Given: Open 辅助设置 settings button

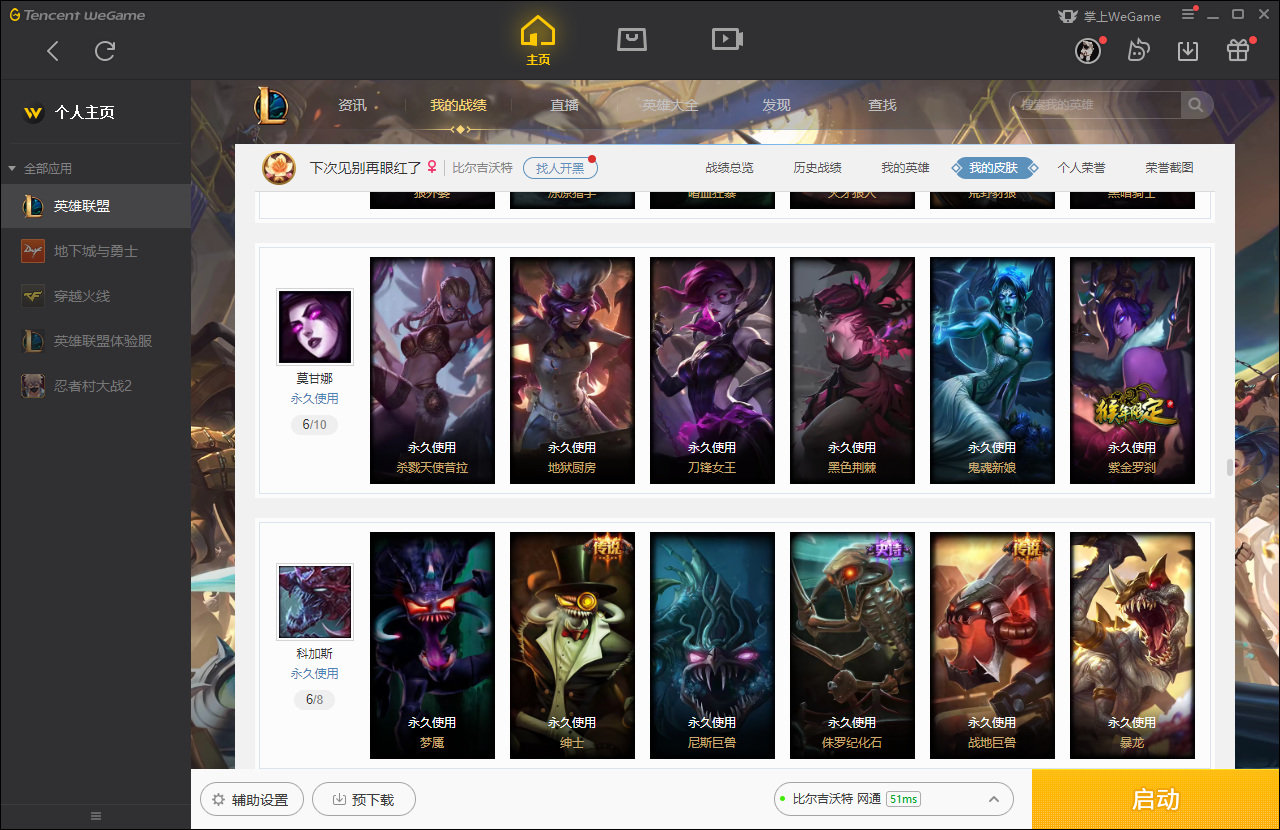Looking at the screenshot, I should point(251,800).
